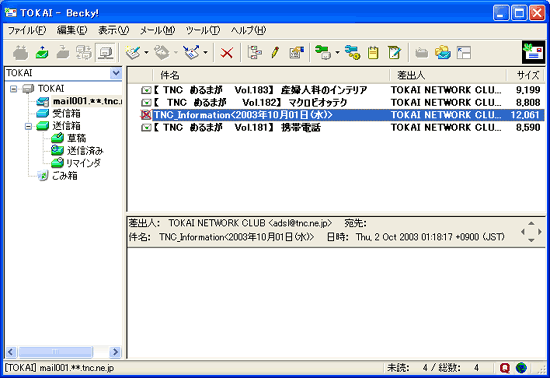Open the dropdown arrow beside forward icon
This screenshot has height=378, width=550.
pyautogui.click(x=206, y=53)
